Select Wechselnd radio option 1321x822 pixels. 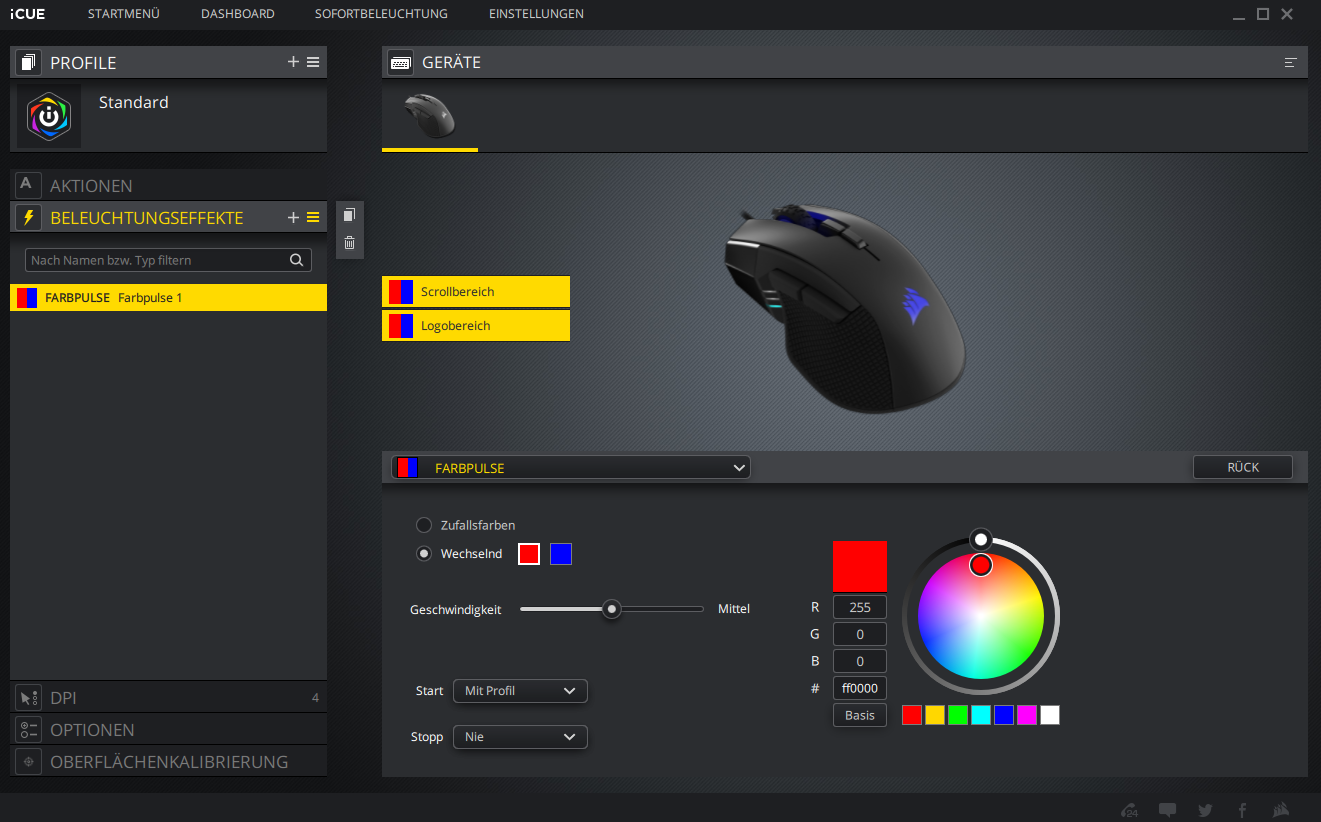424,553
